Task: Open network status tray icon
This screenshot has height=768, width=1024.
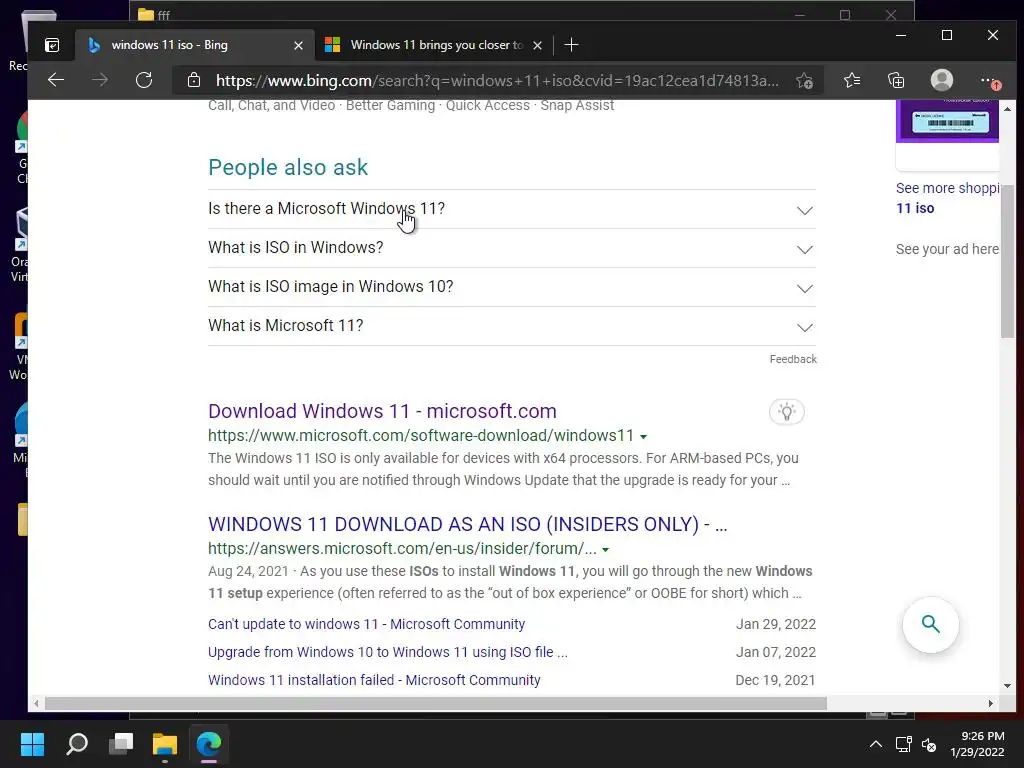Action: (903, 744)
